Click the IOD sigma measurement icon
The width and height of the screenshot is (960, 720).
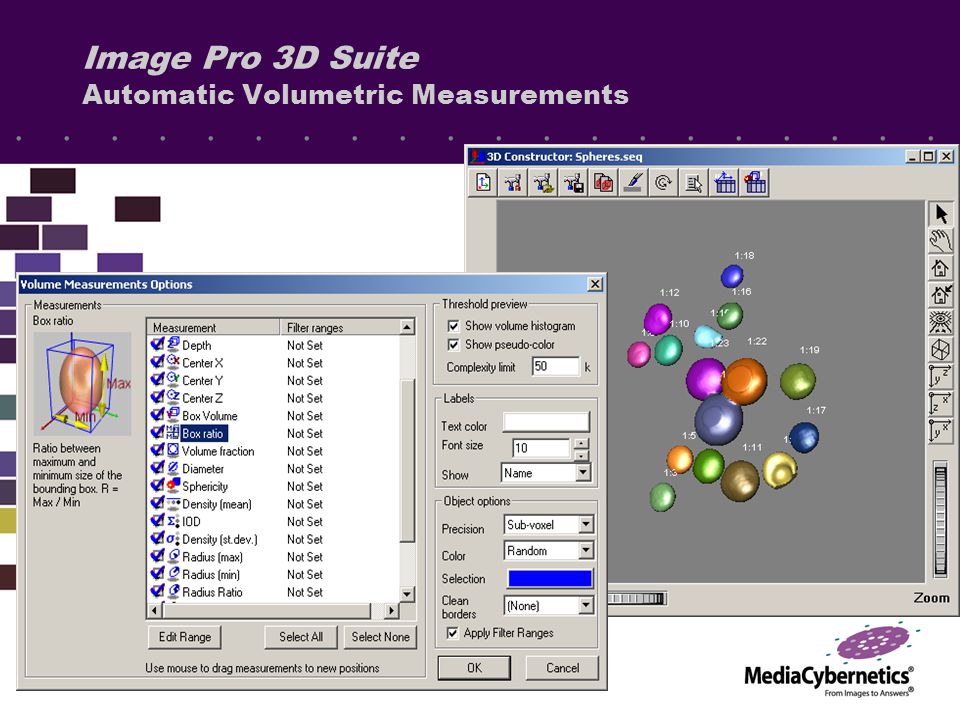173,522
